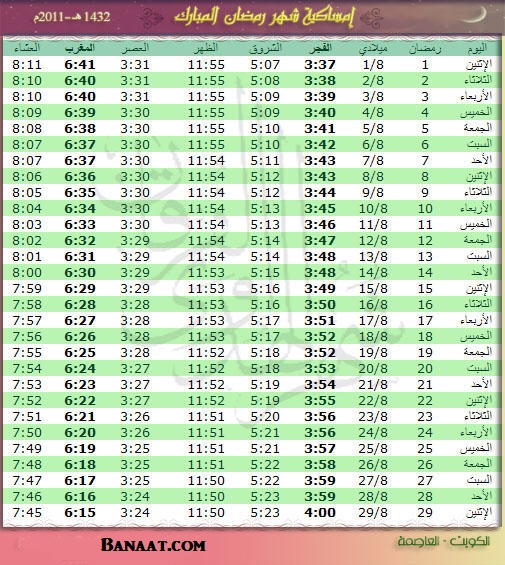Select Fajr time 3:37 for day 1

click(320, 65)
